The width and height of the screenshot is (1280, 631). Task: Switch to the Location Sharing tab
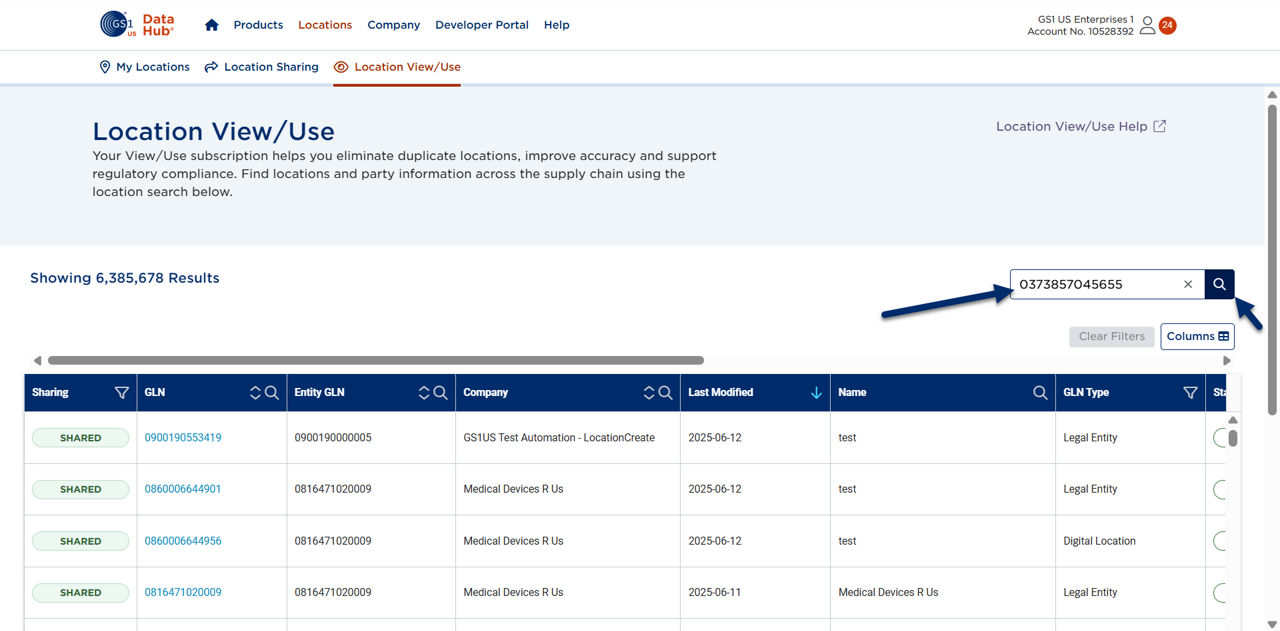[x=261, y=67]
